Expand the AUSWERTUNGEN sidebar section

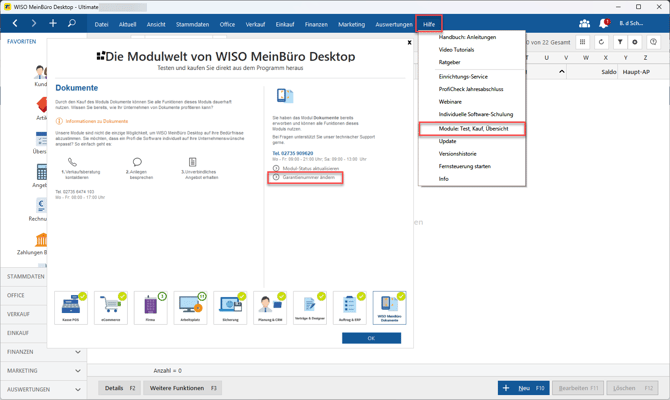point(77,390)
